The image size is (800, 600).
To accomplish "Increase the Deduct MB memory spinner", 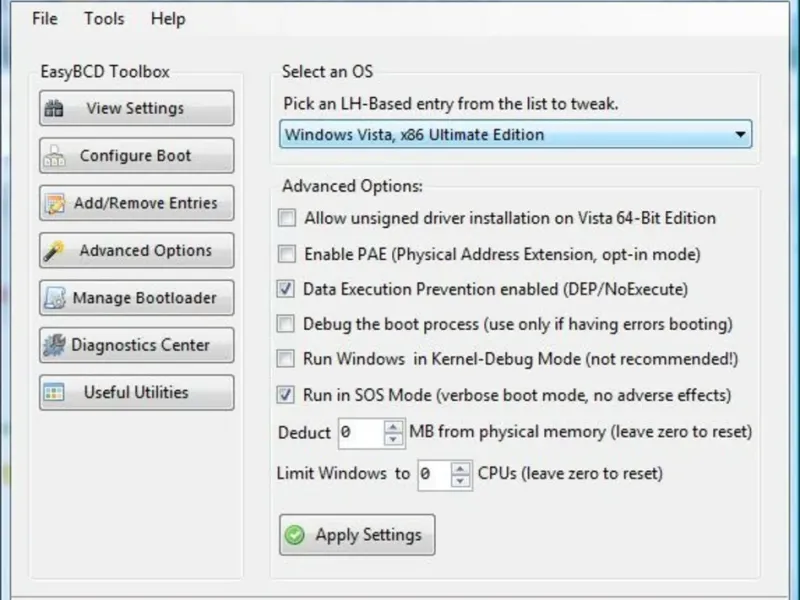I will pyautogui.click(x=393, y=426).
